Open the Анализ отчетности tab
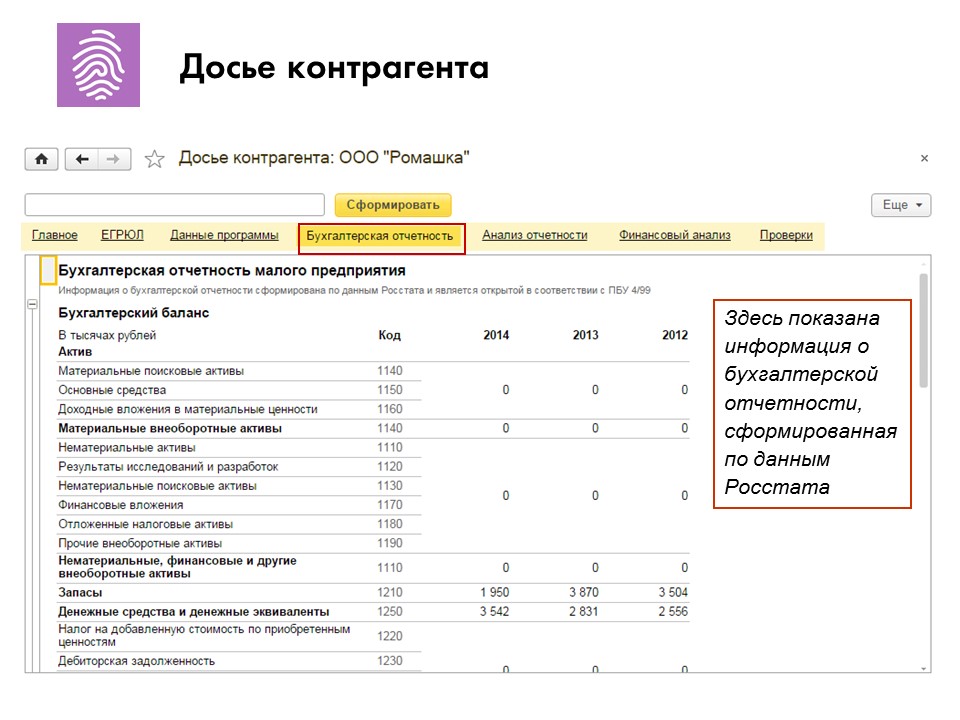The width and height of the screenshot is (960, 720). coord(534,235)
